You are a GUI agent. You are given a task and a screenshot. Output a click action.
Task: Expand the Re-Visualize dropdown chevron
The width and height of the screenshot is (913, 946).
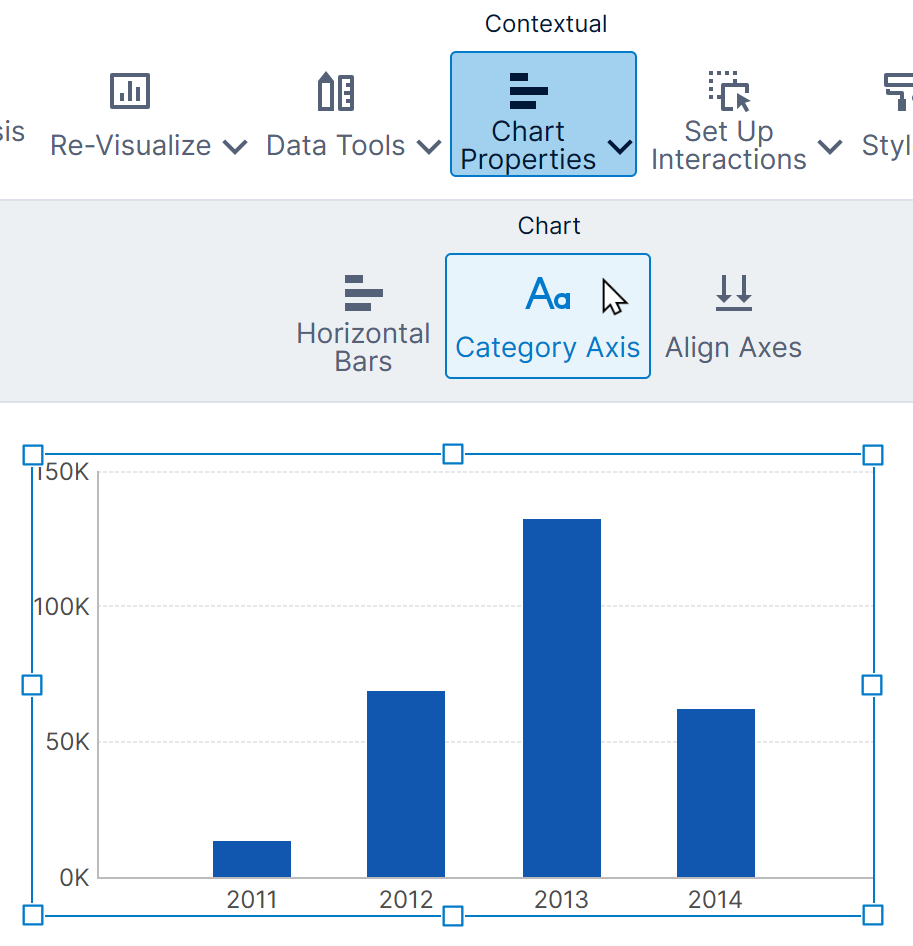coord(236,146)
